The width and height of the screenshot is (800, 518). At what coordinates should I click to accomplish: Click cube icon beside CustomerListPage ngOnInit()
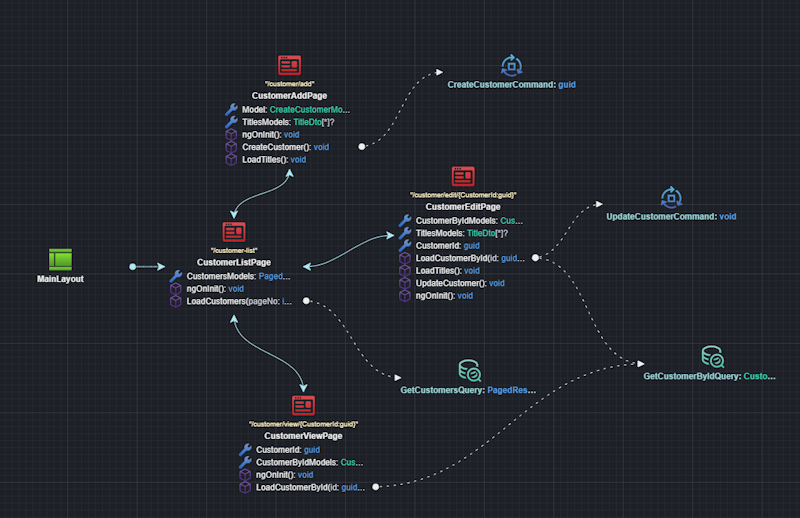pyautogui.click(x=176, y=288)
